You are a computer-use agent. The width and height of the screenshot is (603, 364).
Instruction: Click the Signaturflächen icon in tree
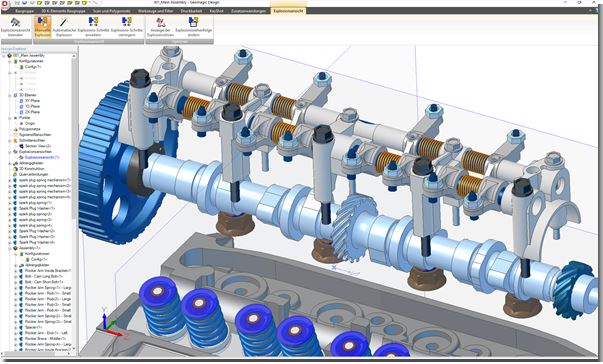click(x=16, y=135)
